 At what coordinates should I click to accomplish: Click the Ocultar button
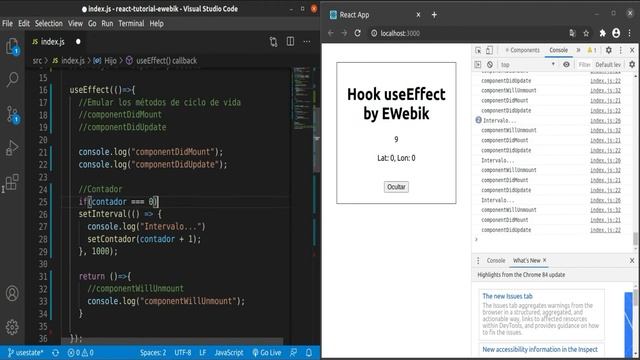[x=396, y=187]
